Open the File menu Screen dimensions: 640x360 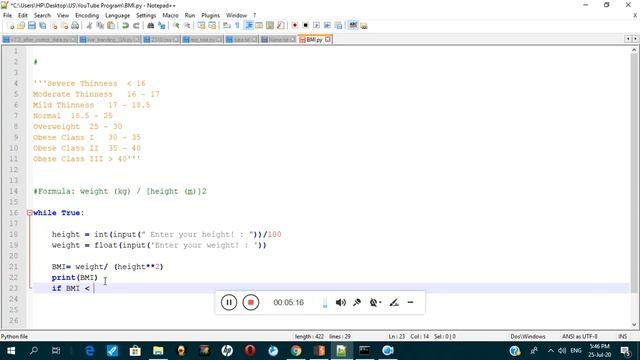(7, 15)
